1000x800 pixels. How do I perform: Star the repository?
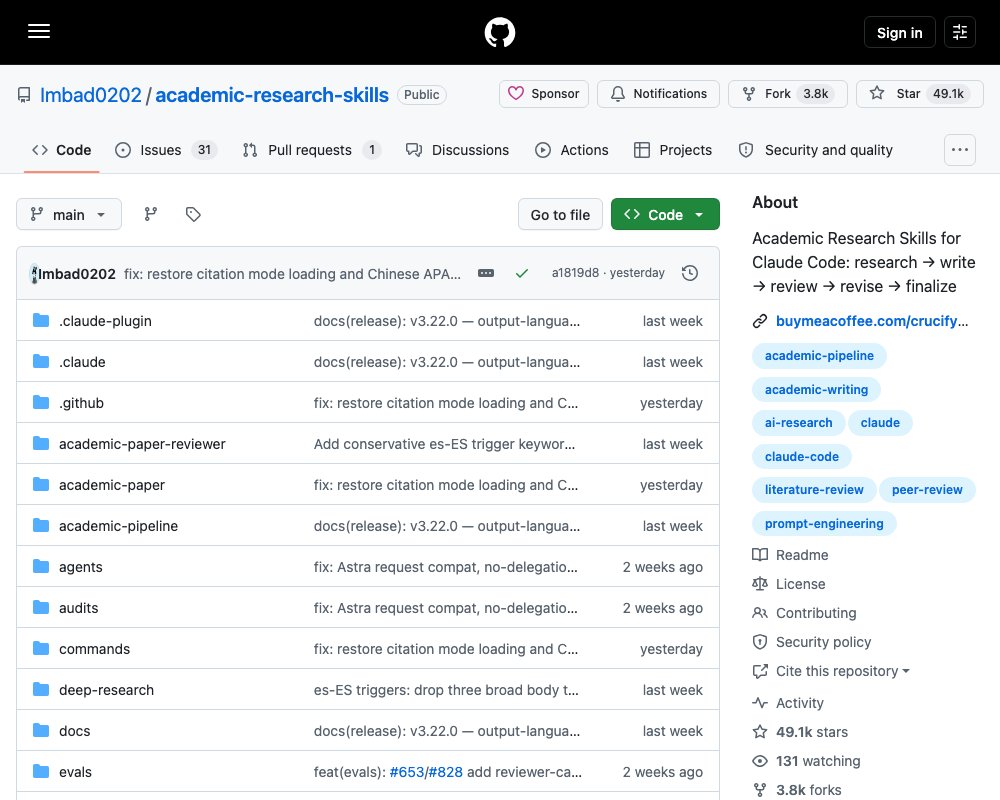point(920,94)
